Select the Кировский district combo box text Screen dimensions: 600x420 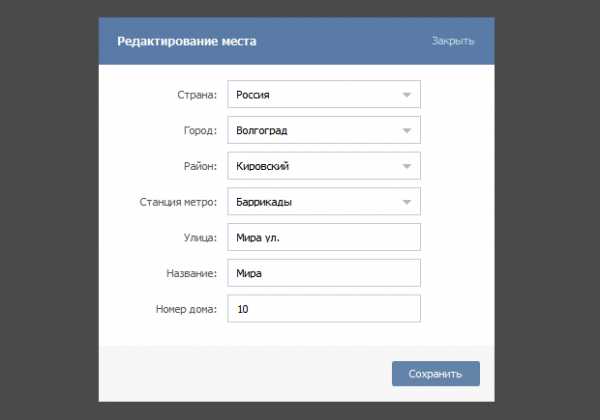[x=262, y=166]
